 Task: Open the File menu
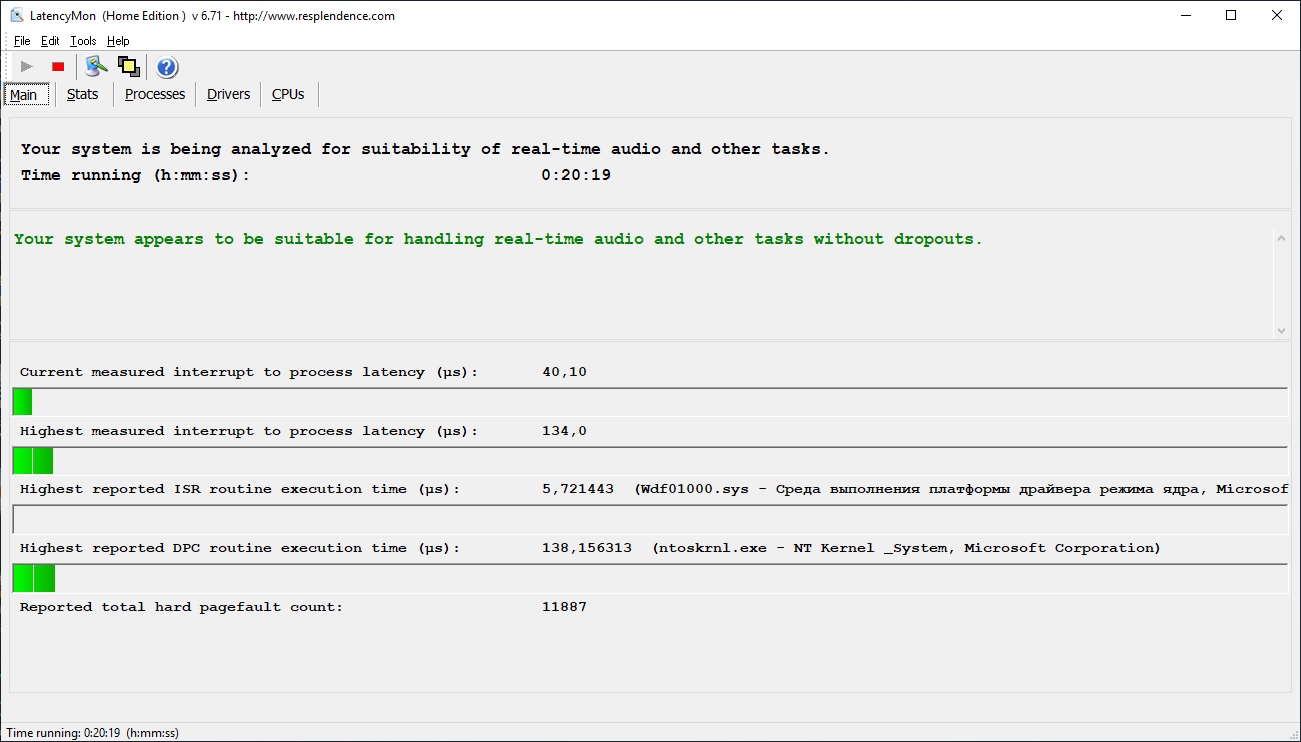(22, 41)
